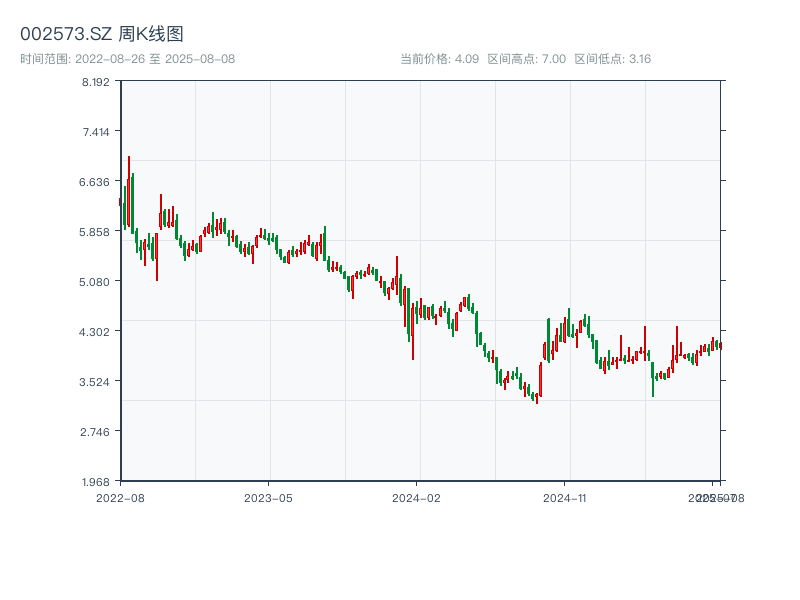Click the 当前价格 4.09 label
Screen dimensions: 800x600
click(439, 59)
